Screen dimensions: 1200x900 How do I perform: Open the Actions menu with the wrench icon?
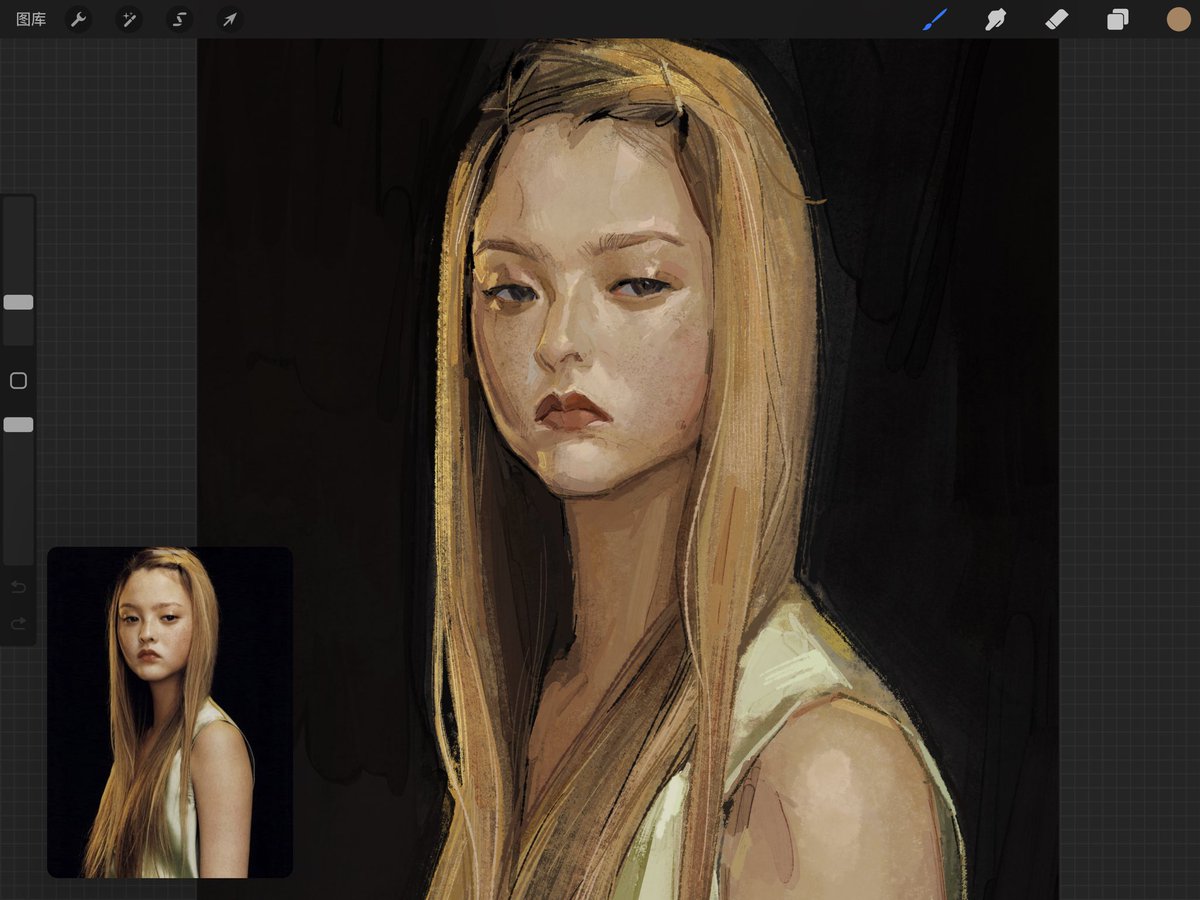(78, 19)
